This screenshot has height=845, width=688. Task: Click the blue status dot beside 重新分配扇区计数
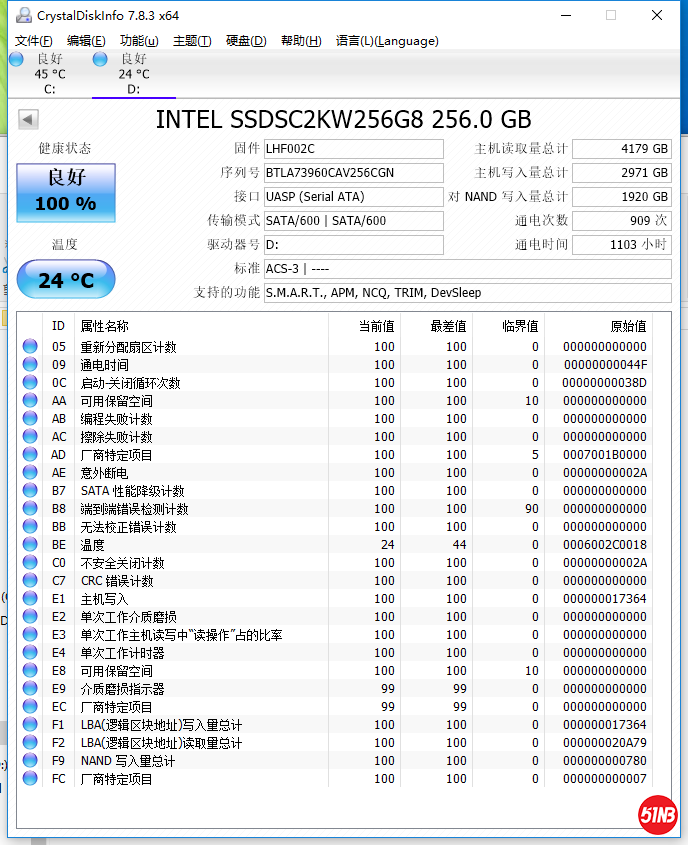pos(31,346)
